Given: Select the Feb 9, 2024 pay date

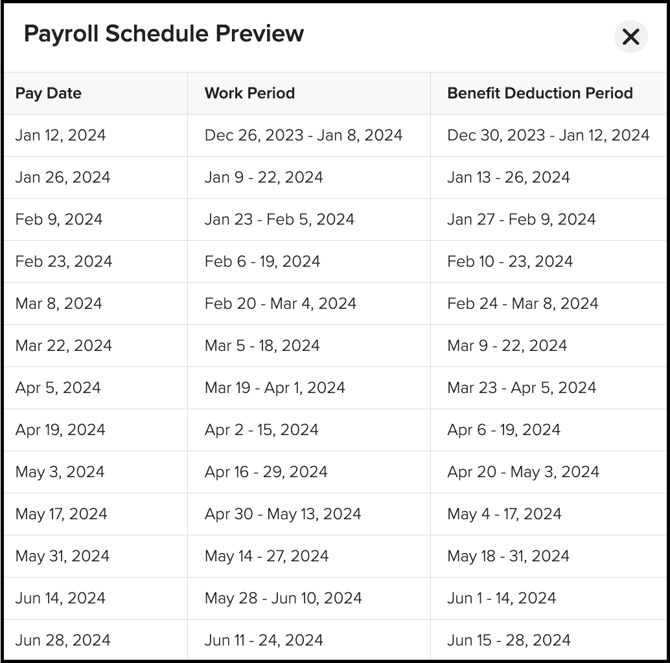Looking at the screenshot, I should pos(59,219).
